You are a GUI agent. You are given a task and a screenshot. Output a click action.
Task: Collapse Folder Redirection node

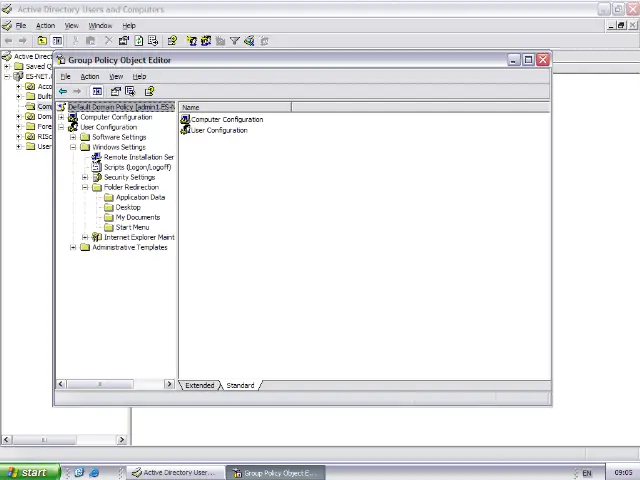pos(85,187)
